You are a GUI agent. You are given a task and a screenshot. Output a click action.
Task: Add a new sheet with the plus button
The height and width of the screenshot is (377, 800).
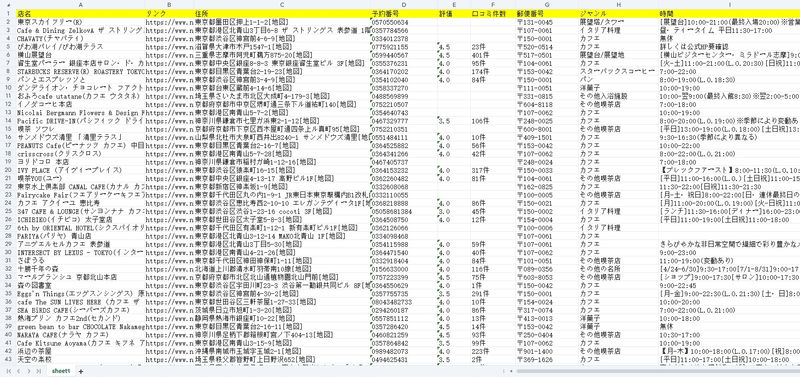coord(81,371)
